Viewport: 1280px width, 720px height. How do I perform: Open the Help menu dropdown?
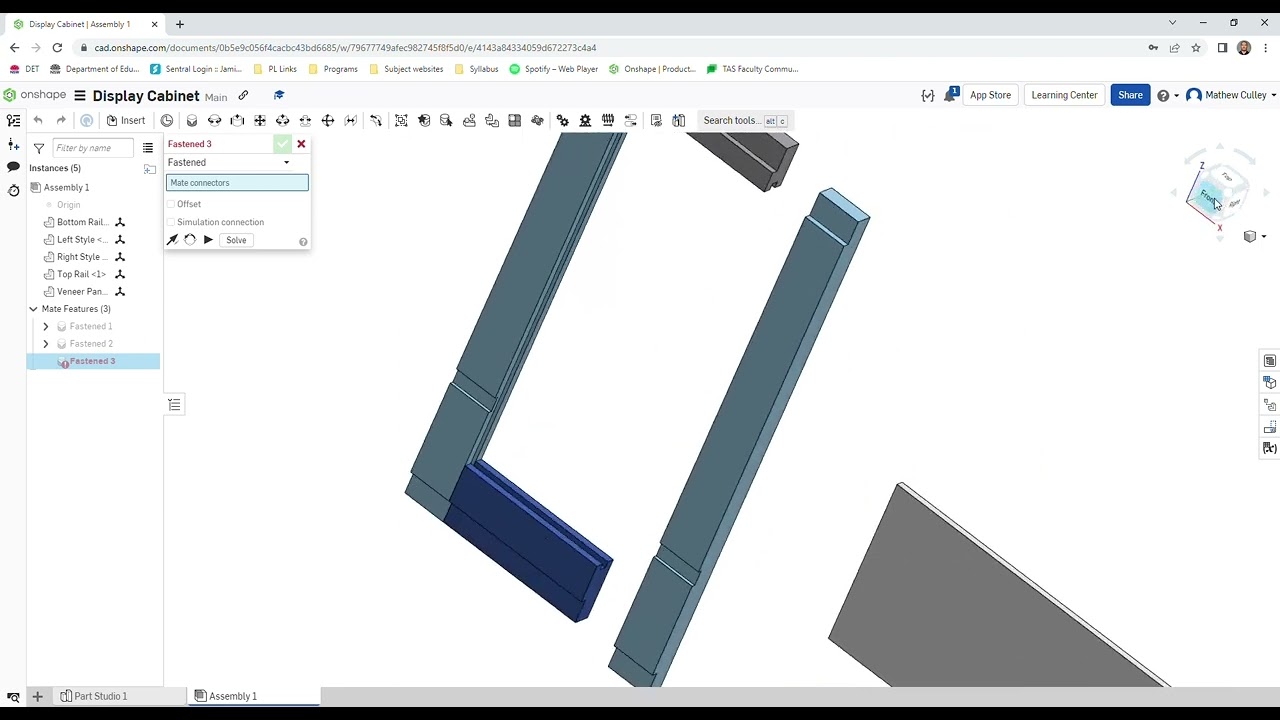tap(1168, 95)
